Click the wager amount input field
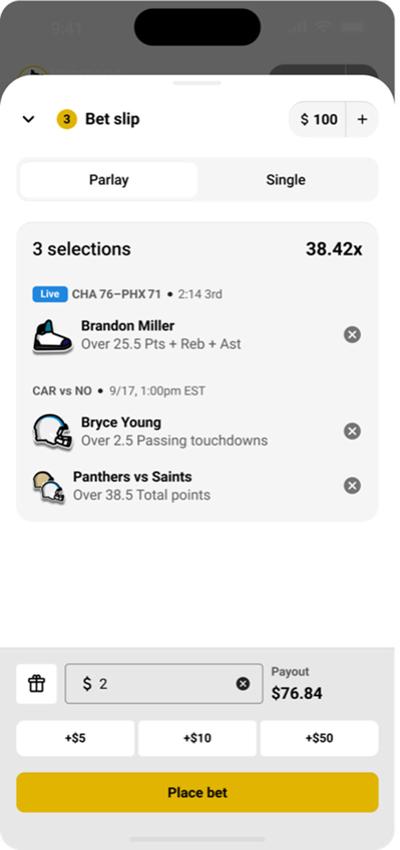The width and height of the screenshot is (400, 850). click(164, 684)
